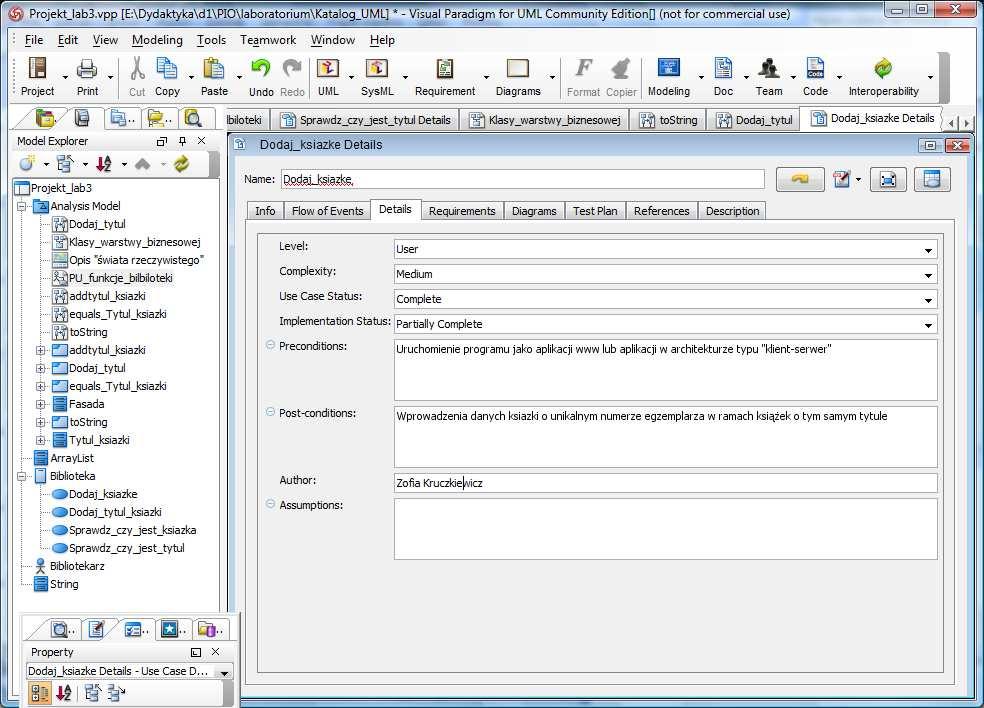Click the Redo toolbar icon
The image size is (984, 708).
(x=292, y=77)
